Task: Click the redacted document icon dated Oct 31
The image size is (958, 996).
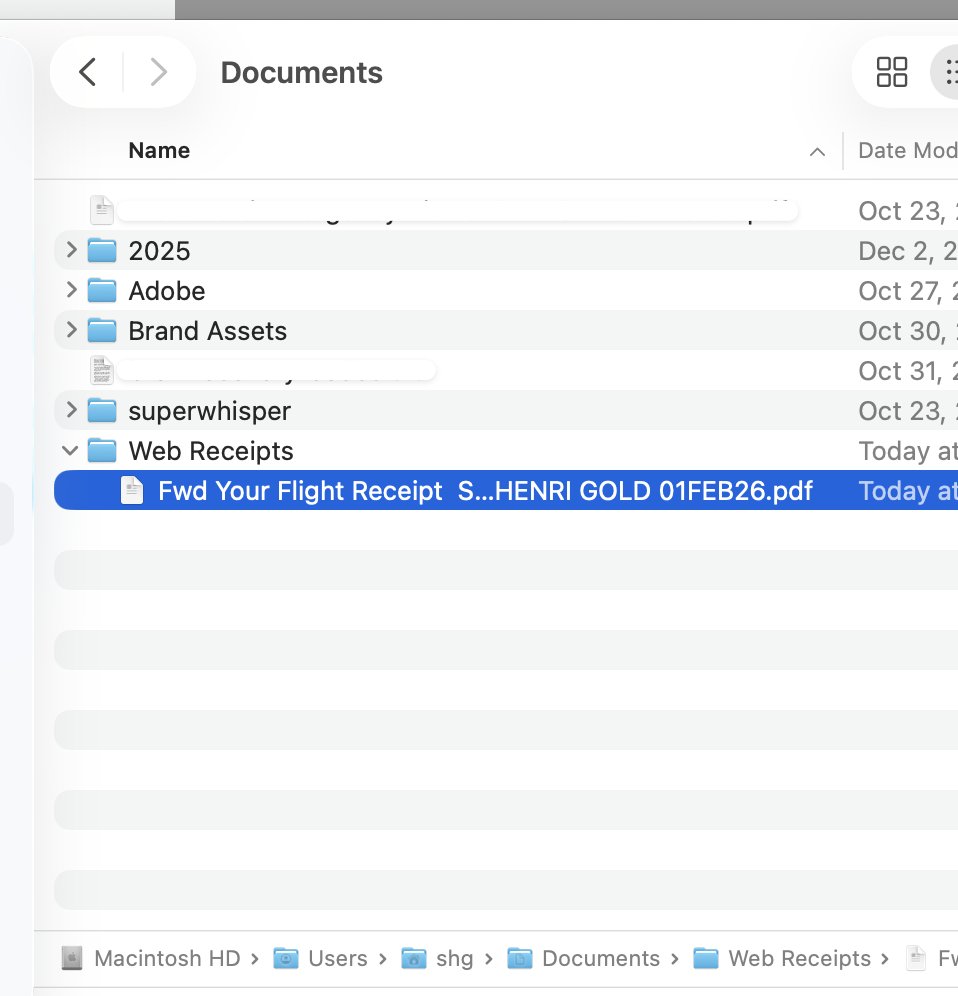Action: point(102,370)
